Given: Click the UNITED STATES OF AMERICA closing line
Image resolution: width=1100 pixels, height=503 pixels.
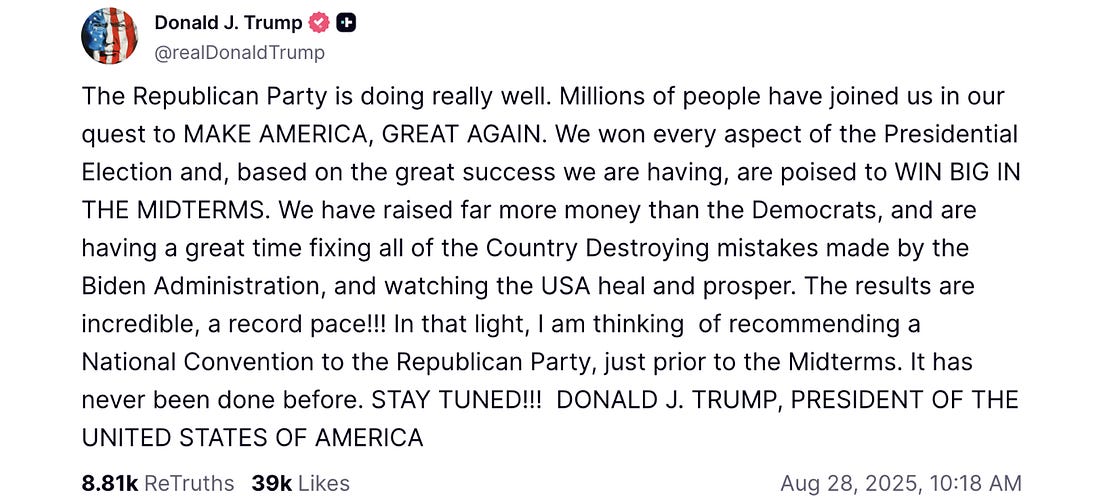Looking at the screenshot, I should (252, 438).
